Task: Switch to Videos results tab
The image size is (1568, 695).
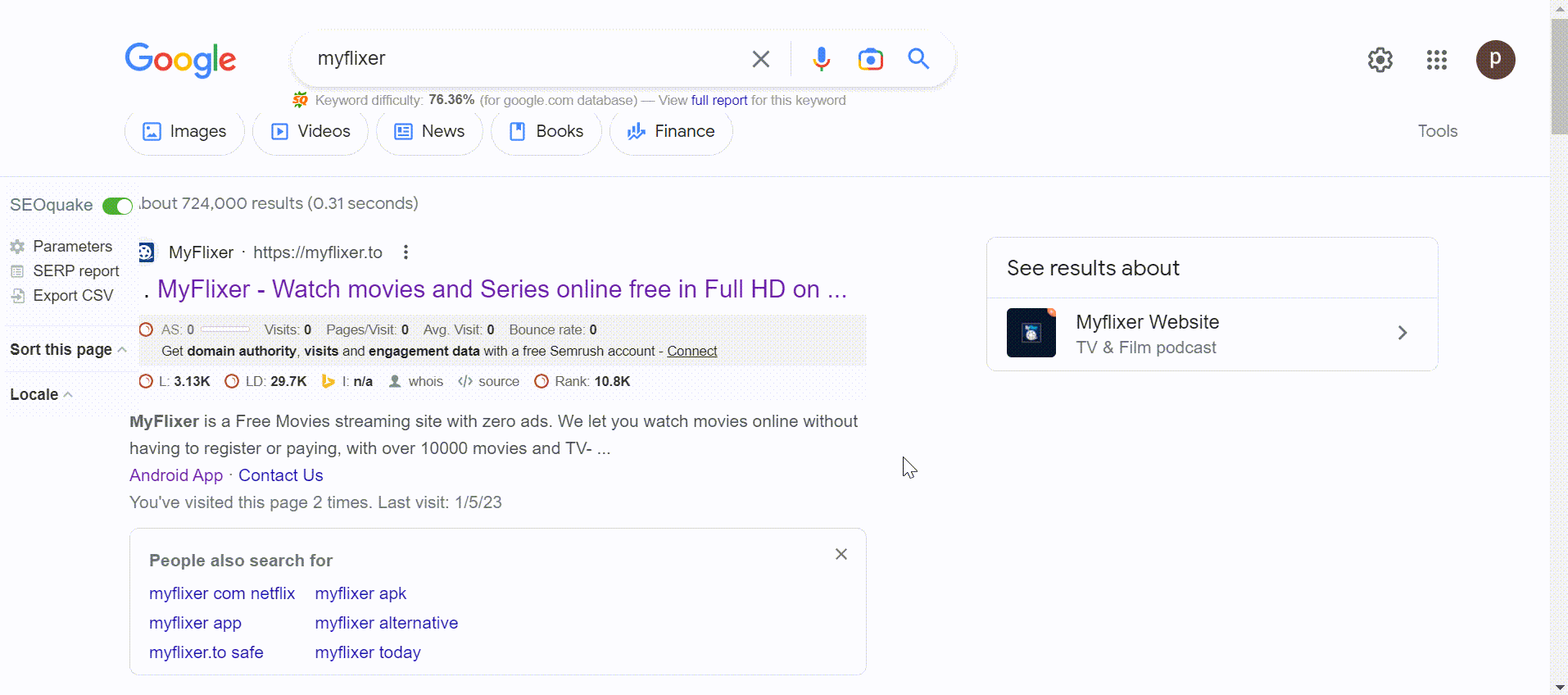Action: click(x=310, y=131)
